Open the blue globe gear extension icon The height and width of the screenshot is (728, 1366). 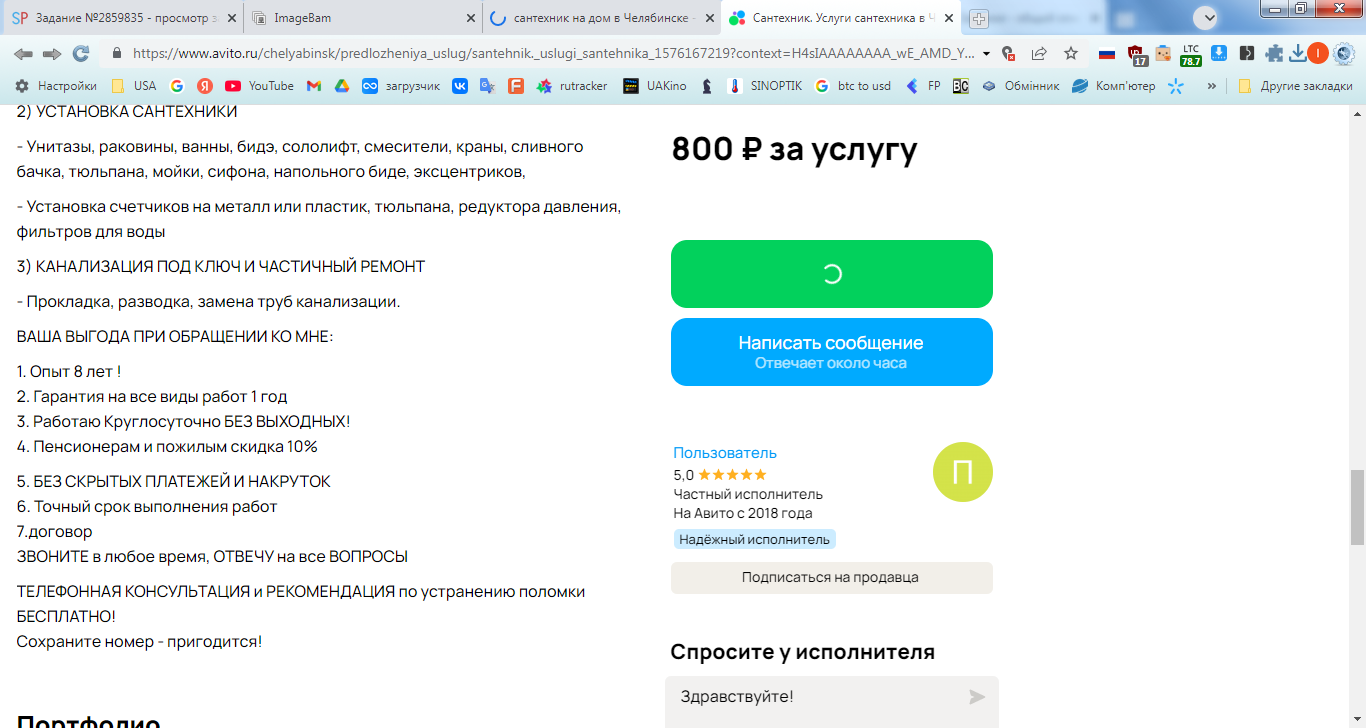pyautogui.click(x=1343, y=54)
